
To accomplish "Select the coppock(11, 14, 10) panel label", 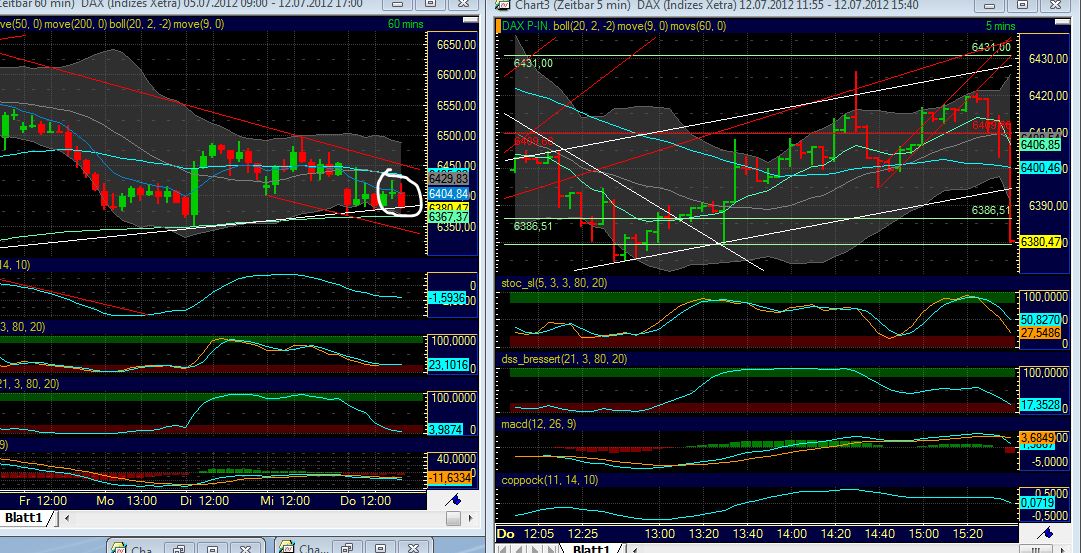I will click(x=549, y=480).
